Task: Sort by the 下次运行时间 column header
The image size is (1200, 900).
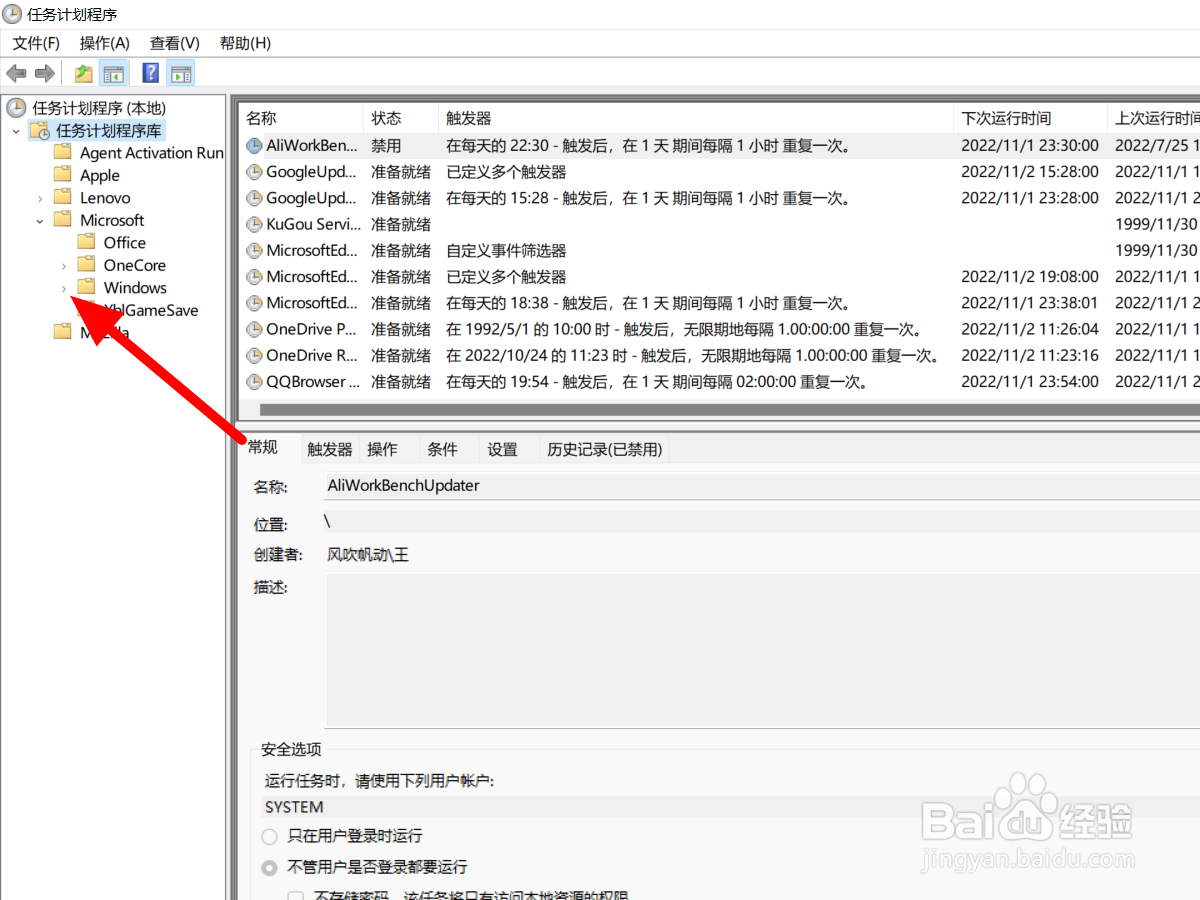Action: (x=1031, y=118)
